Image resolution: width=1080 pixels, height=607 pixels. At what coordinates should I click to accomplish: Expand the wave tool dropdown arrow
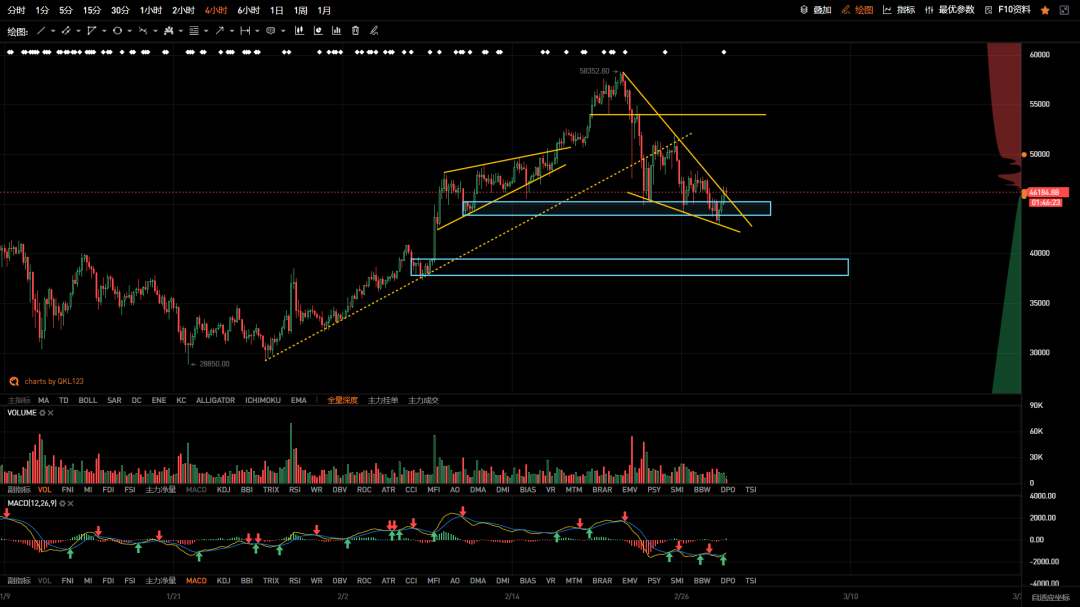155,31
